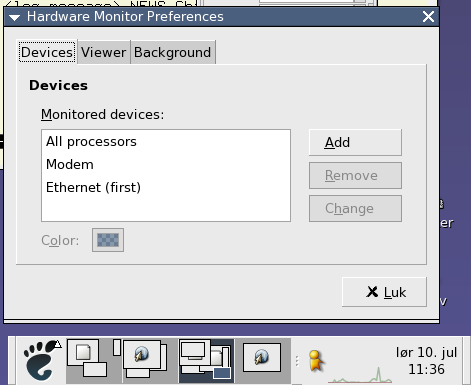Click the Luk close button
The width and height of the screenshot is (471, 385).
pyautogui.click(x=384, y=292)
